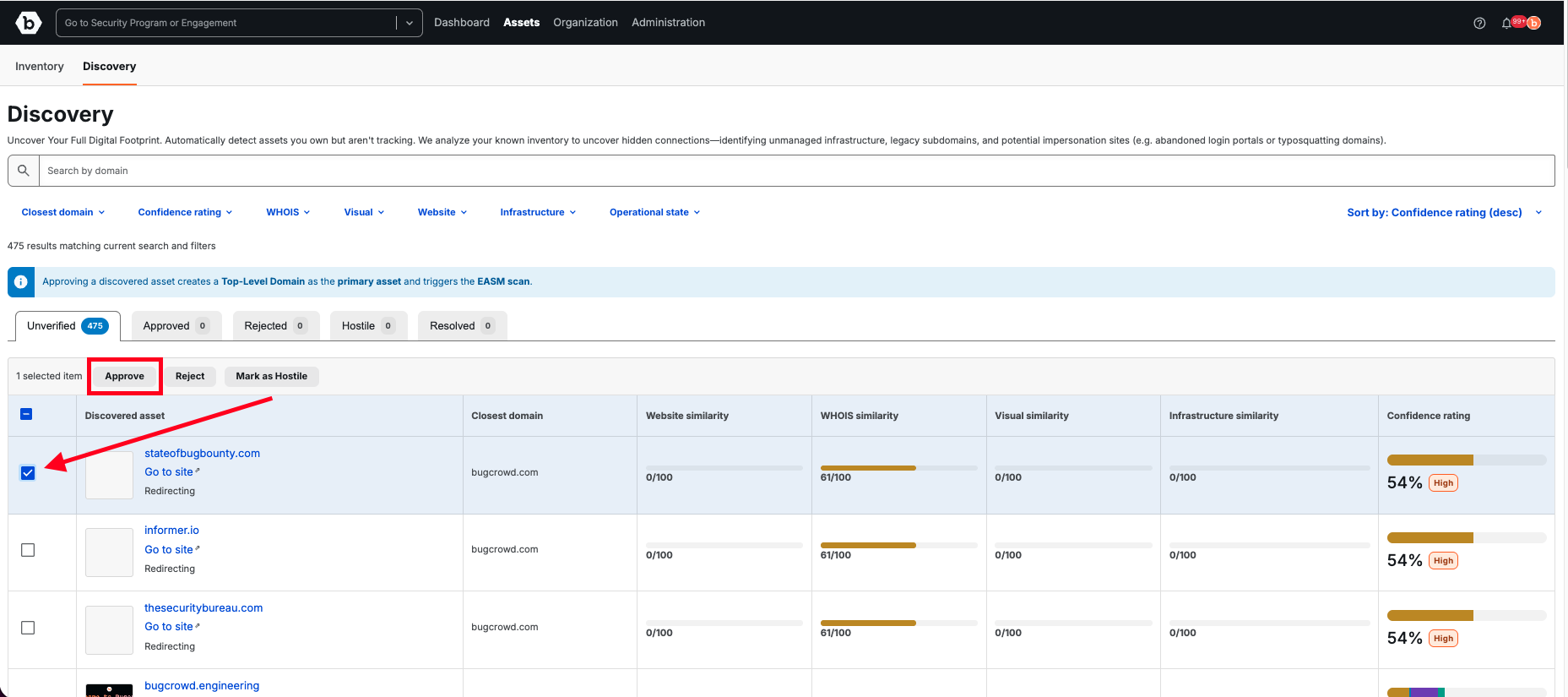Uncheck the stateofbugbounty.com row checkbox
Screen dimensions: 1568x697
(28, 473)
